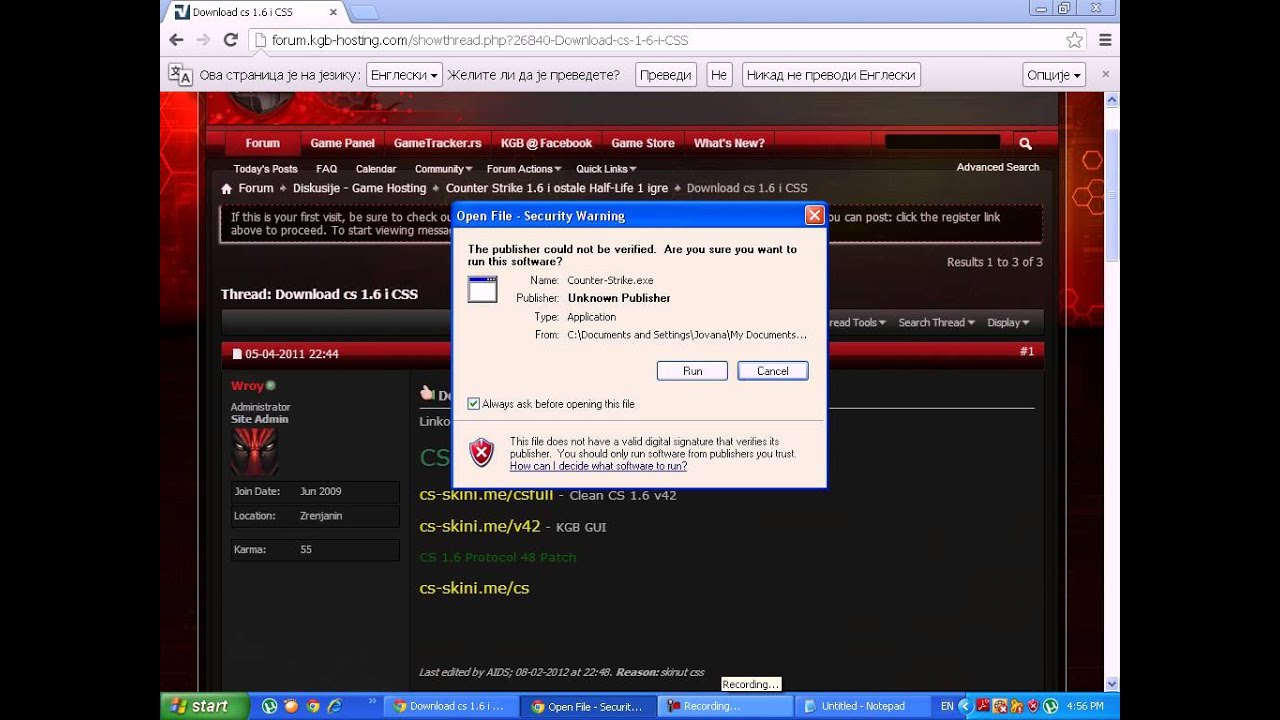The image size is (1280, 720).
Task: Open 'How can I decide what software to run?' link
Action: [x=598, y=466]
